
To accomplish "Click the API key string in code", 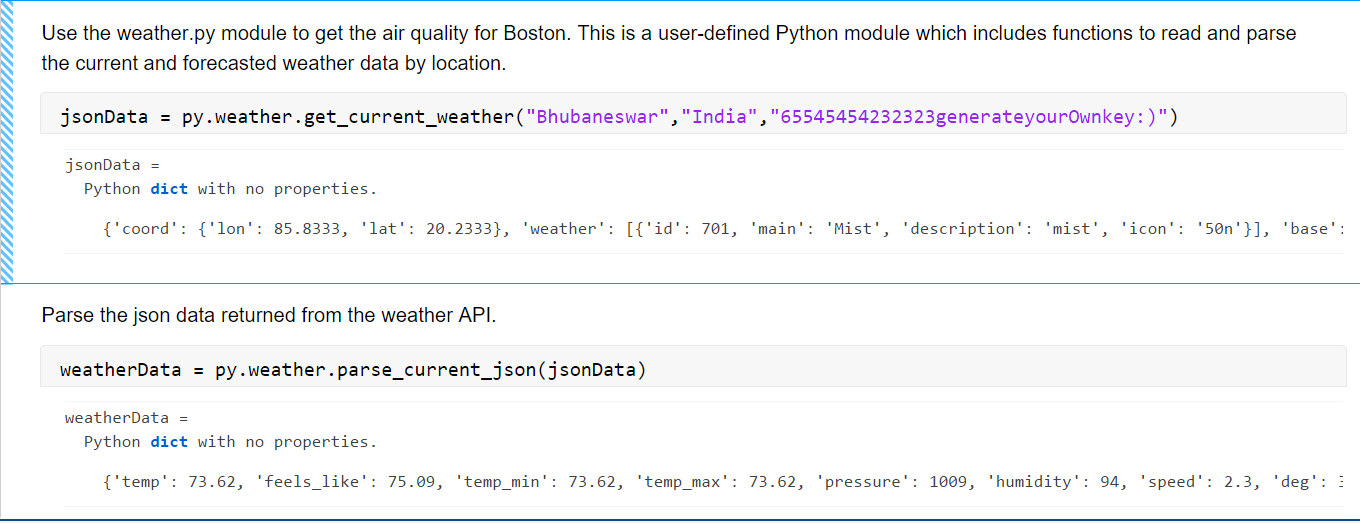I will pyautogui.click(x=969, y=116).
